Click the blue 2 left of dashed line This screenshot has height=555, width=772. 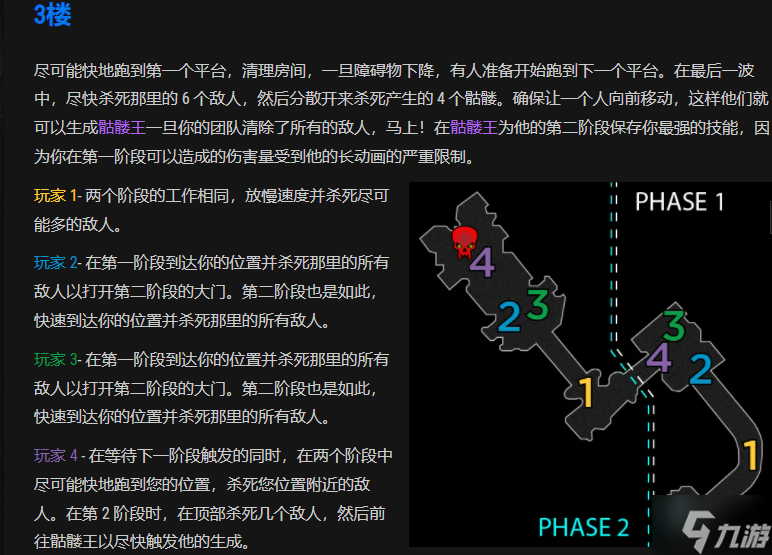(509, 316)
